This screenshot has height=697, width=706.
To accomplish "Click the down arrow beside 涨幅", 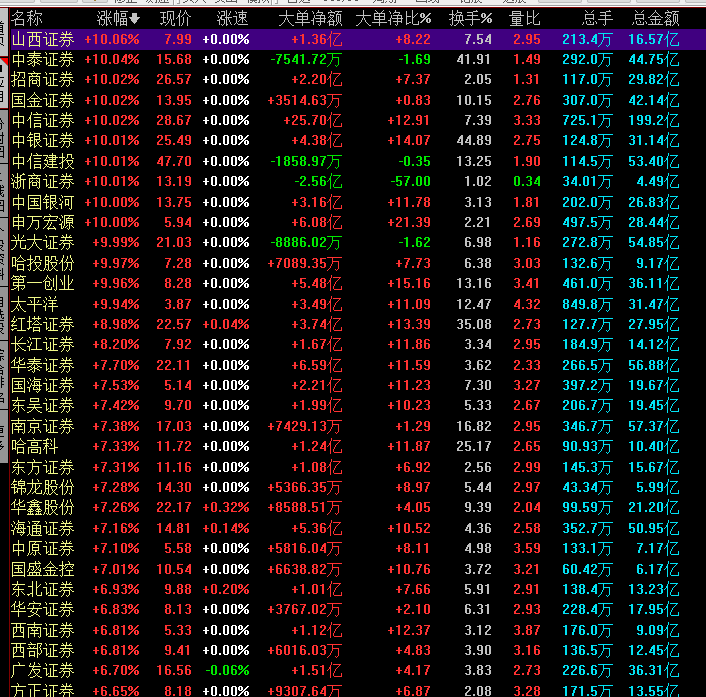I will (x=134, y=19).
